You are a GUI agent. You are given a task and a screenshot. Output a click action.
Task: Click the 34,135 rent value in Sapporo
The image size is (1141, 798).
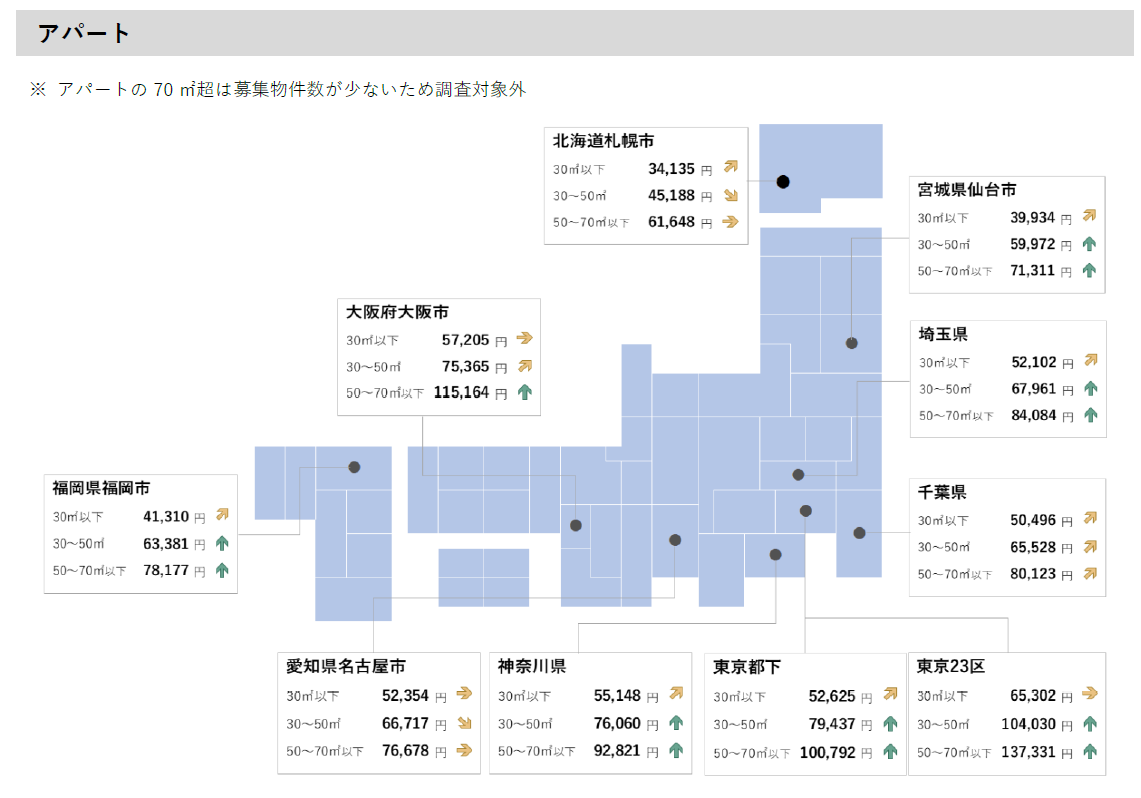(x=672, y=168)
